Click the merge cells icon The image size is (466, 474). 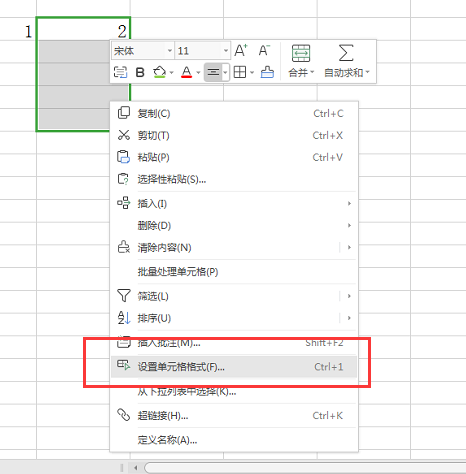coord(301,53)
